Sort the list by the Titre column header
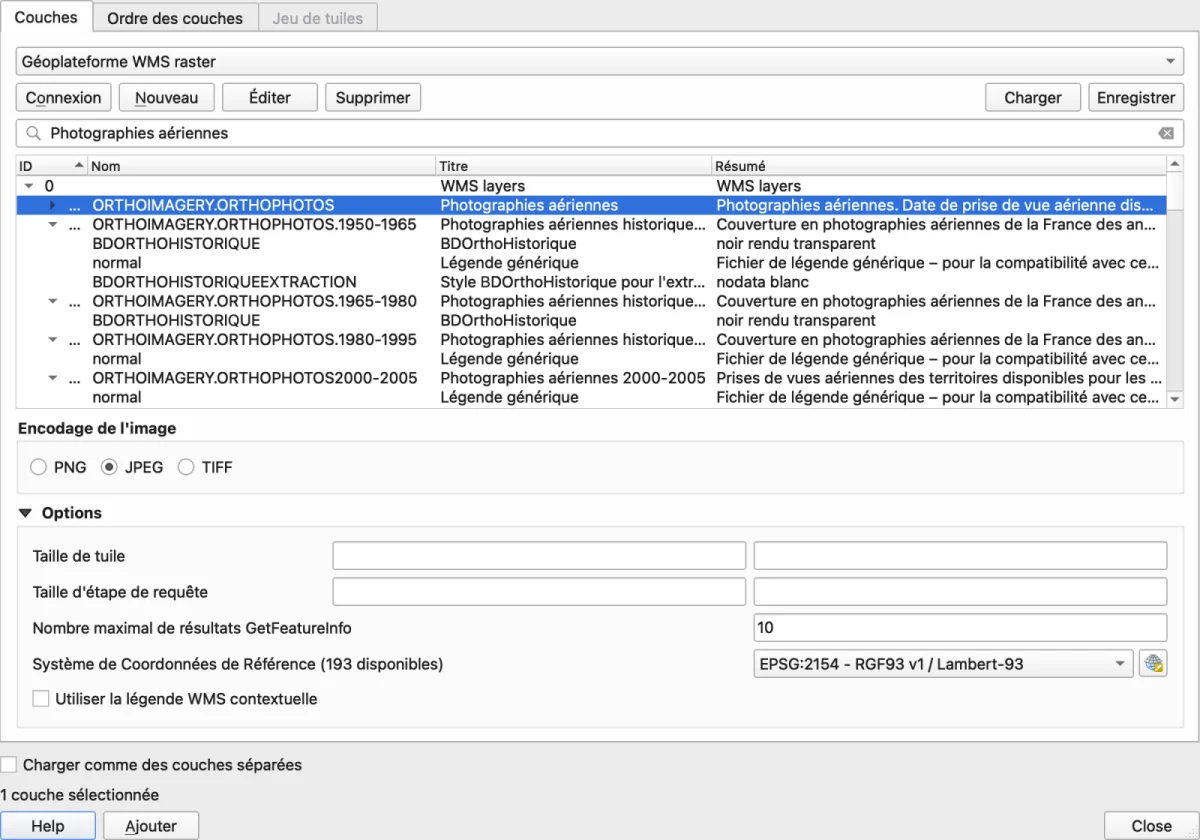Viewport: 1200px width, 840px height. [574, 166]
